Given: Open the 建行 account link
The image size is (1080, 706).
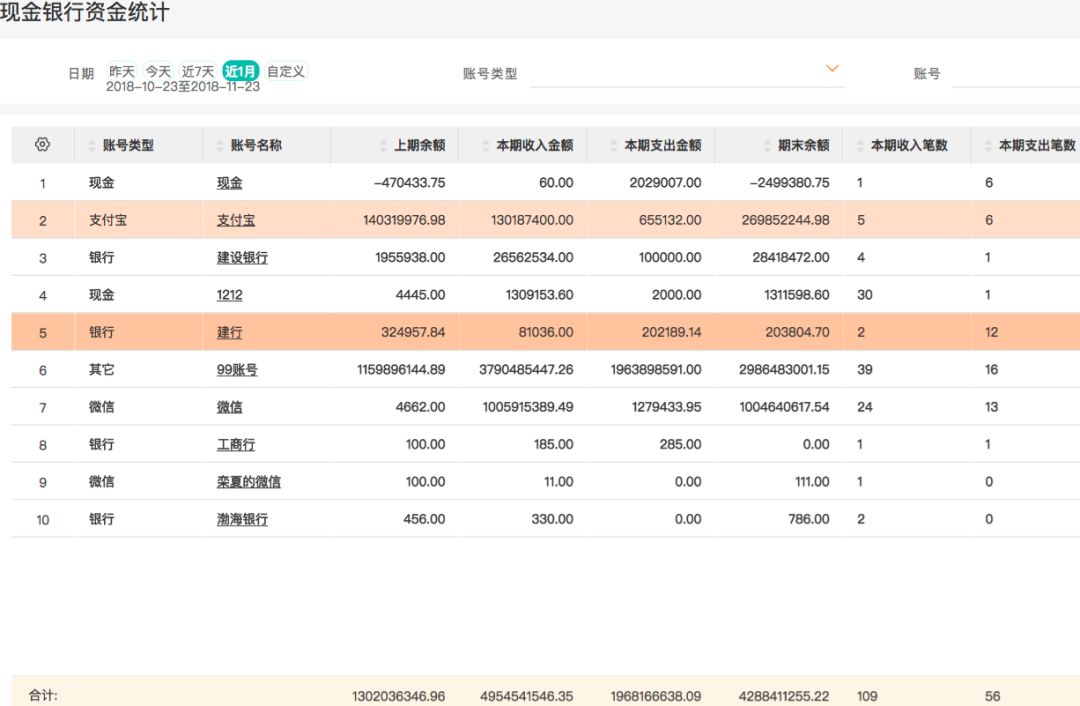Looking at the screenshot, I should [x=229, y=332].
